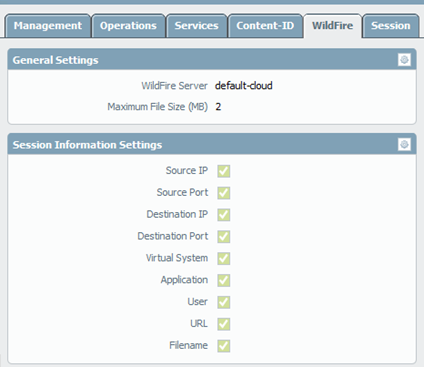Click the URL label text

[x=199, y=323]
